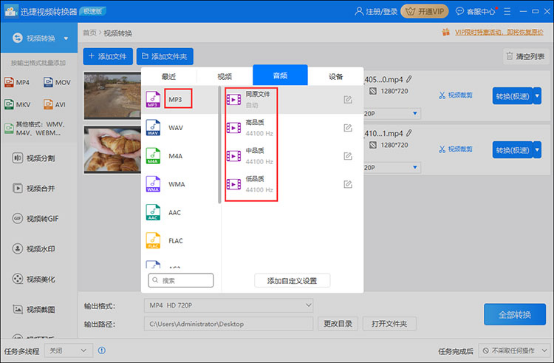This screenshot has width=554, height=363.
Task: Switch to the 最近 tab
Action: pos(169,76)
